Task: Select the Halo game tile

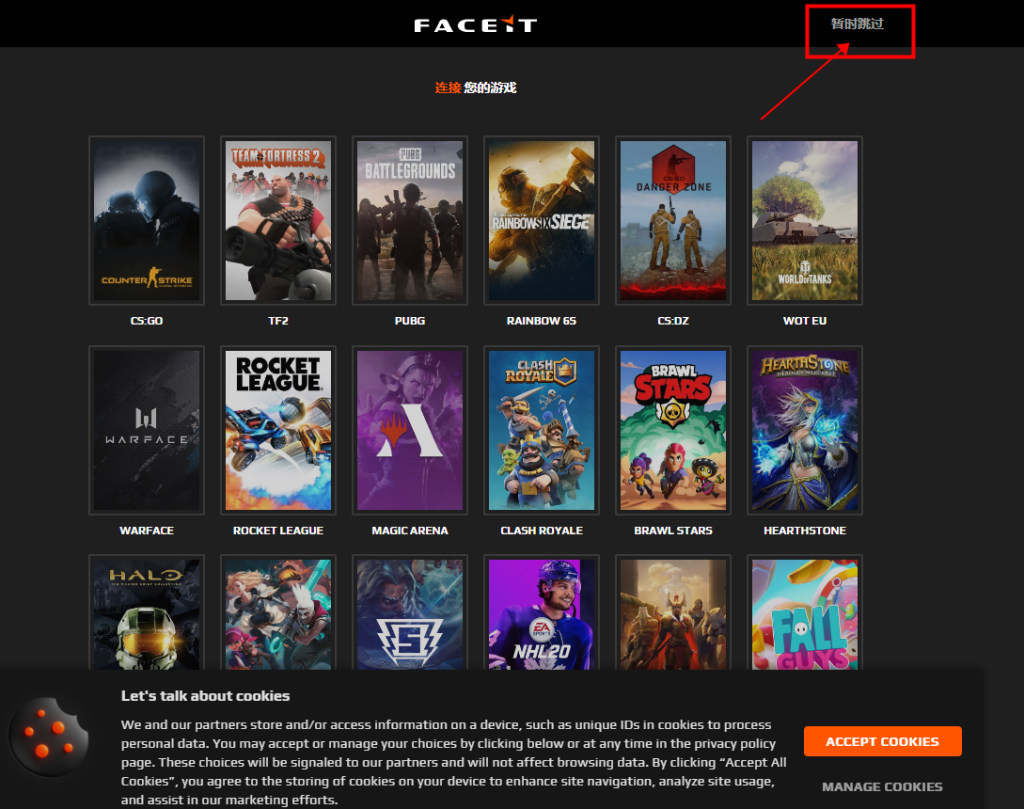Action: tap(146, 612)
